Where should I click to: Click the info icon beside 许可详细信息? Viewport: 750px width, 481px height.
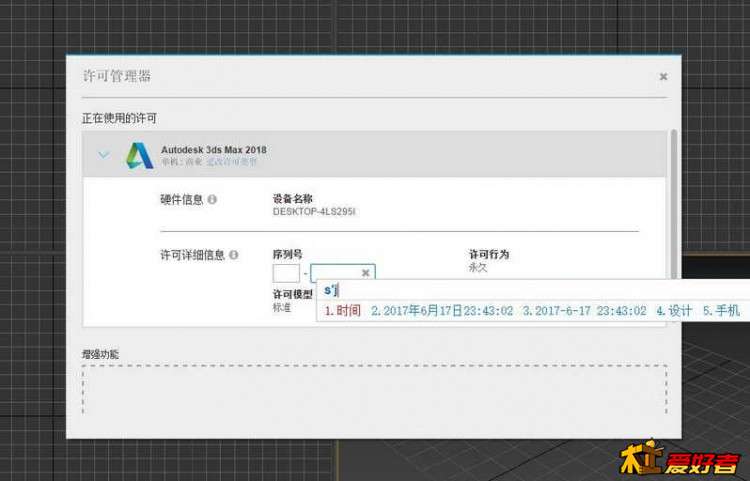[x=233, y=255]
